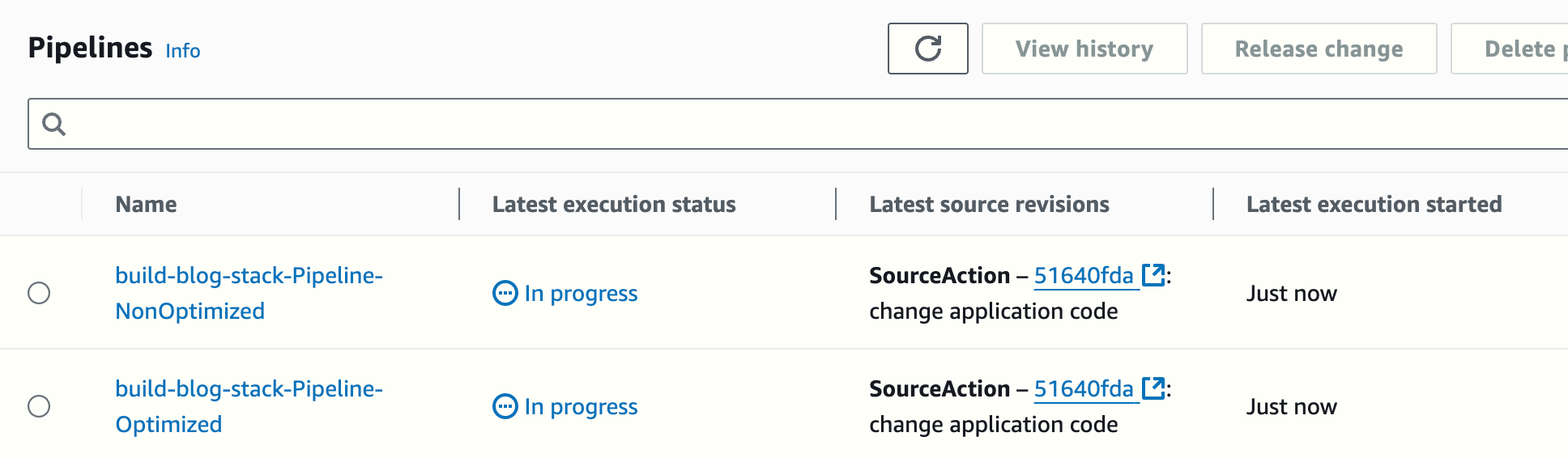1568x458 pixels.
Task: Click In progress status icon for NonOptimized pipeline
Action: pos(505,293)
